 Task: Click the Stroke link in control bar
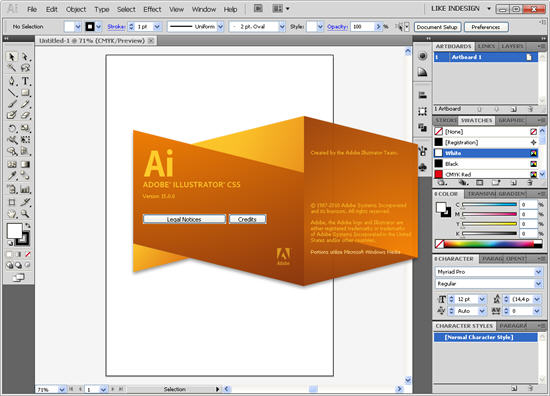(x=116, y=27)
